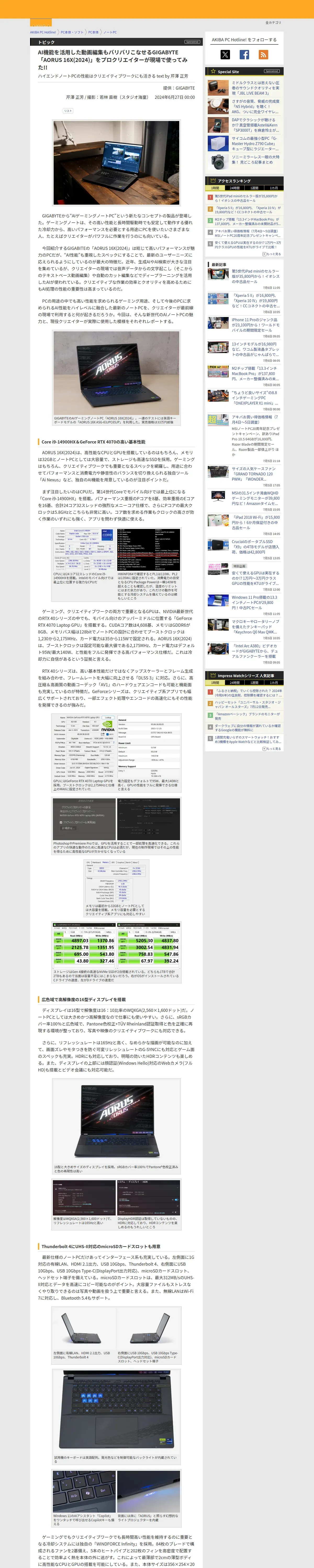Open the PC本体・ソフト breadcrumb link
The image size is (314, 1568).
coord(72,32)
